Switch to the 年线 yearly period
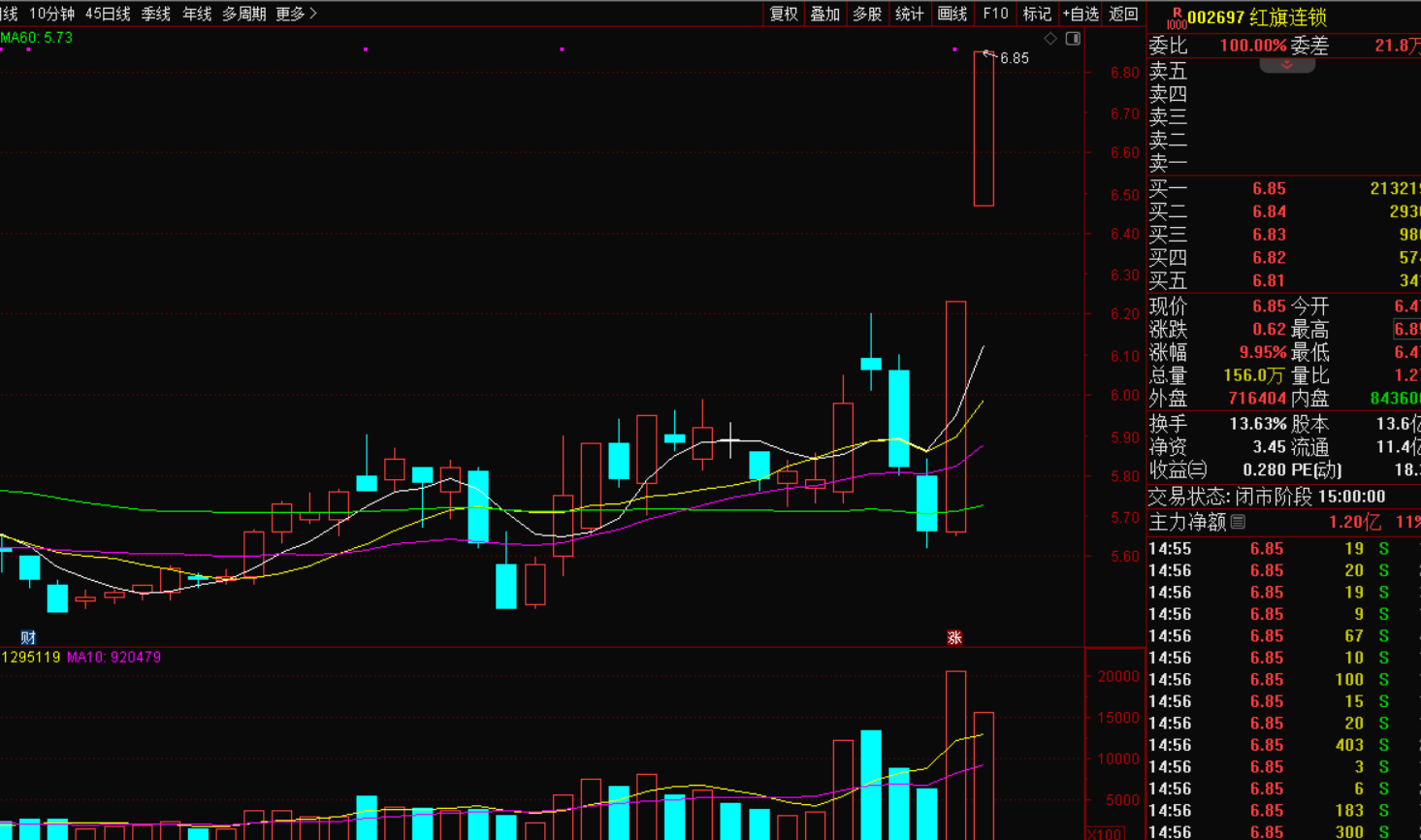Viewport: 1421px width, 840px height. click(x=197, y=14)
